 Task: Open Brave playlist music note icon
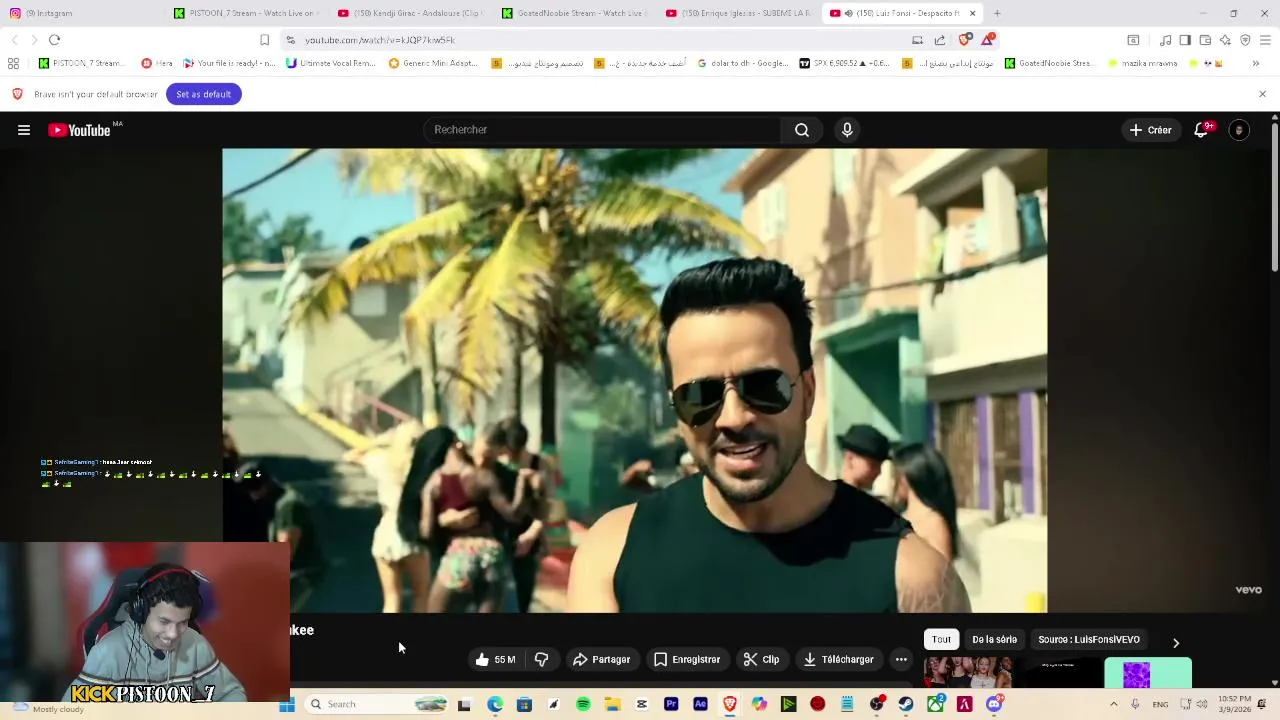(x=1165, y=40)
